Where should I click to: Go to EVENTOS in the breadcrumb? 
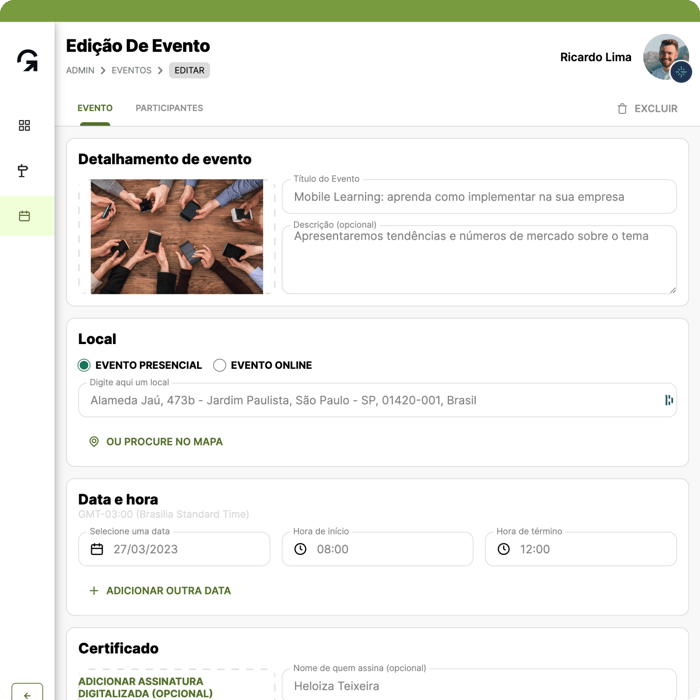coord(132,71)
